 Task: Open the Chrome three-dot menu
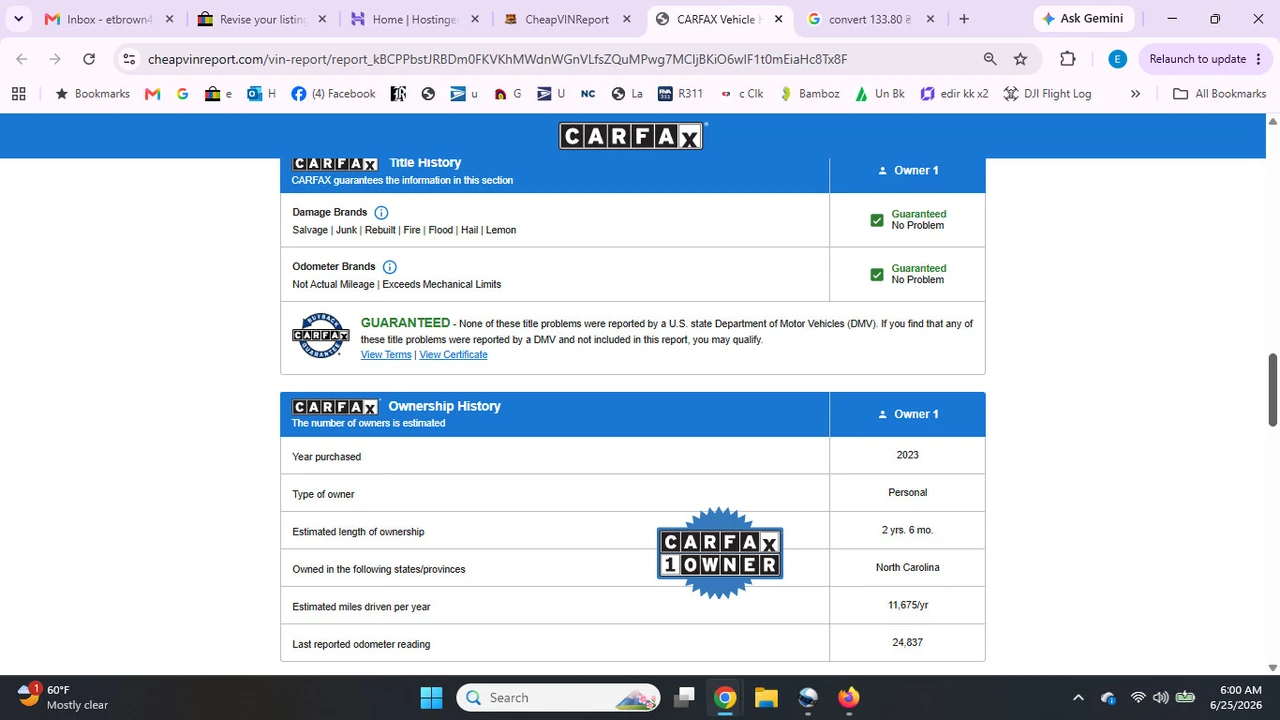pos(1258,59)
